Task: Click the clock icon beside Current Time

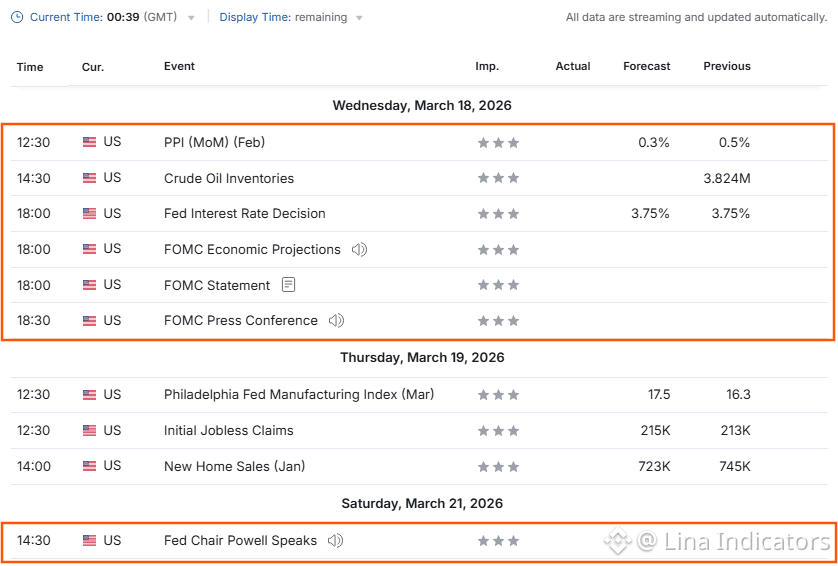Action: pyautogui.click(x=17, y=17)
